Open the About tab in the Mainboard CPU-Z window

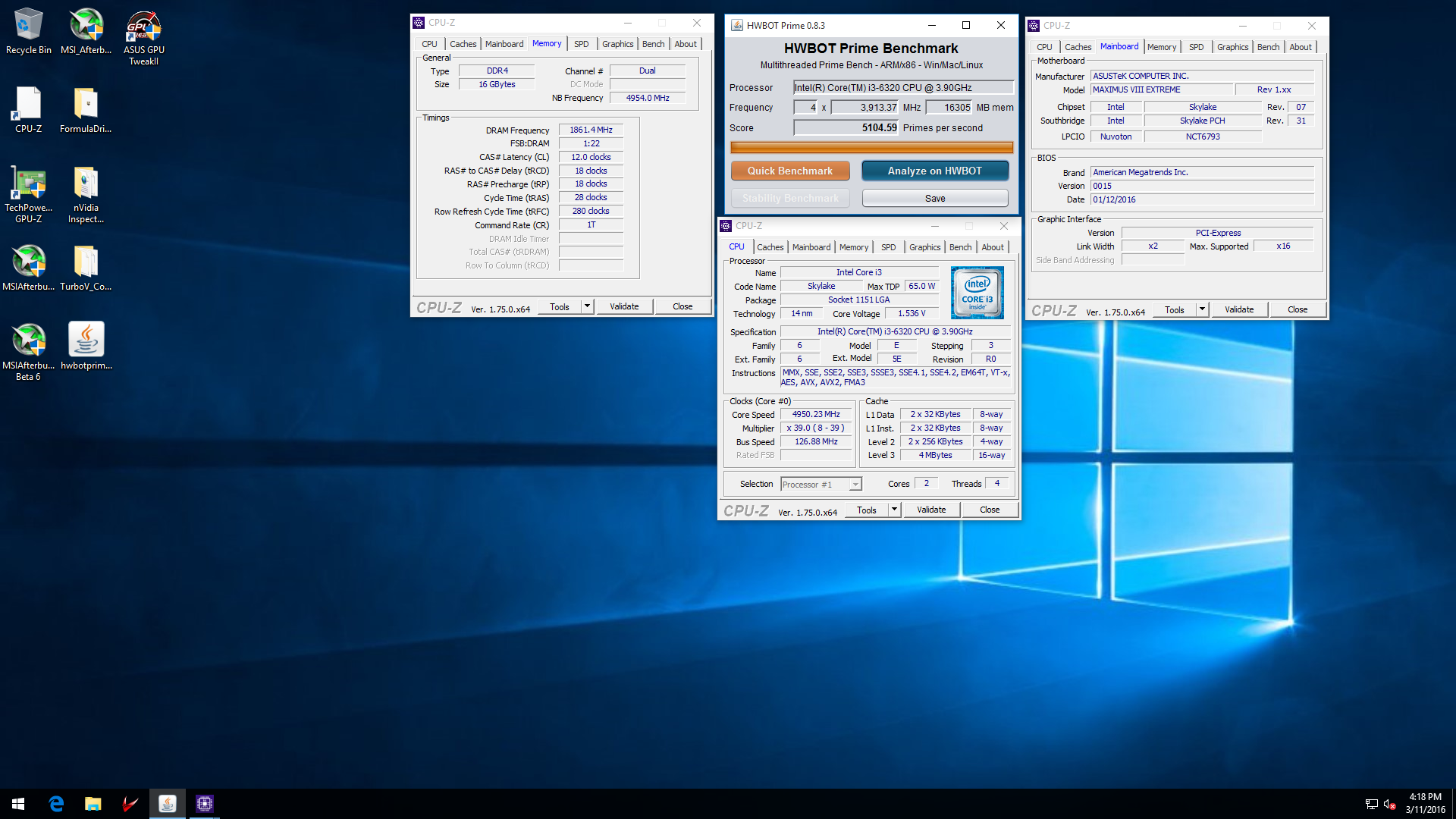tap(1301, 47)
